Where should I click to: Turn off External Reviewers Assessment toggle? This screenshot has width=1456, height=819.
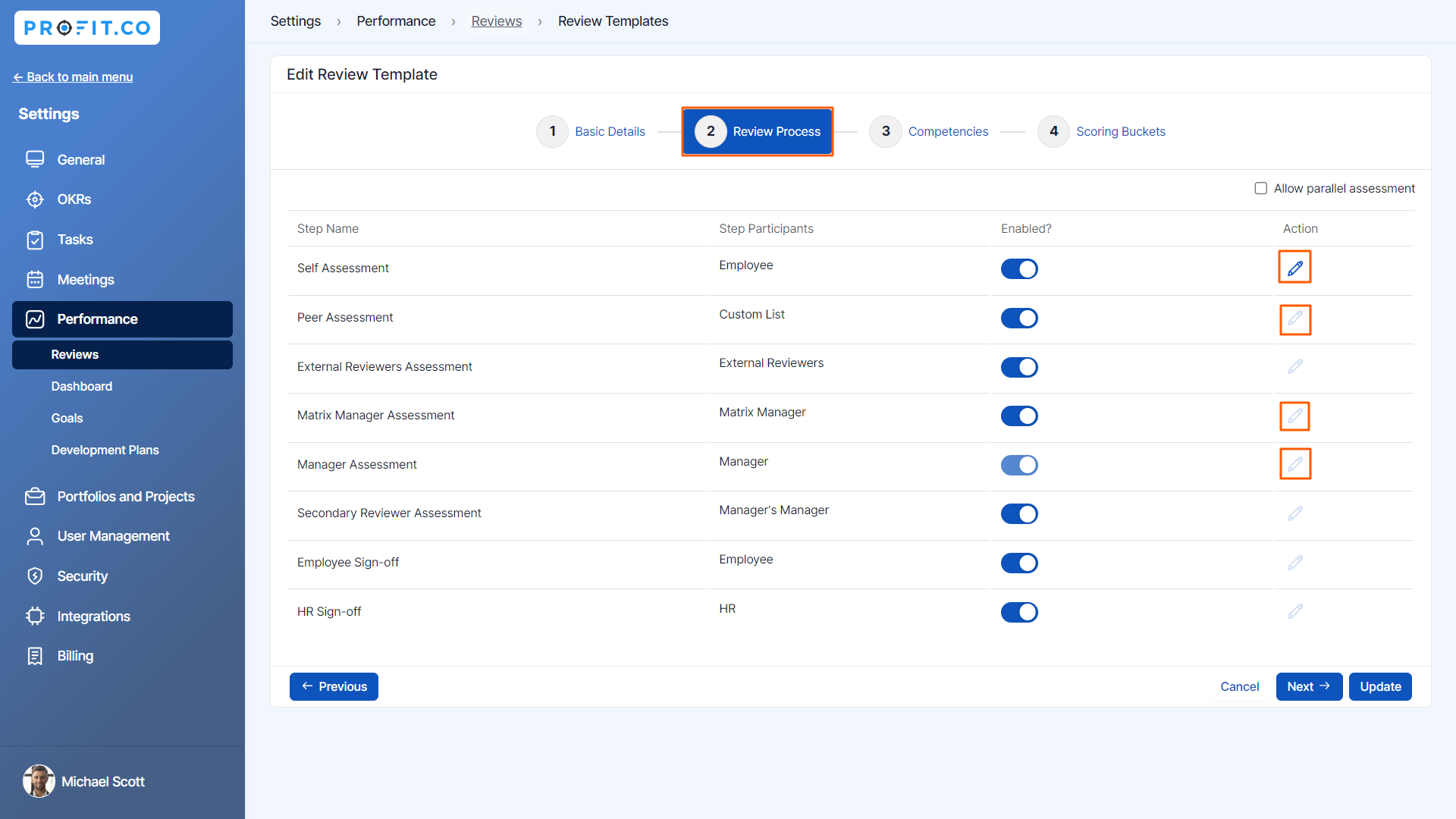click(x=1019, y=367)
